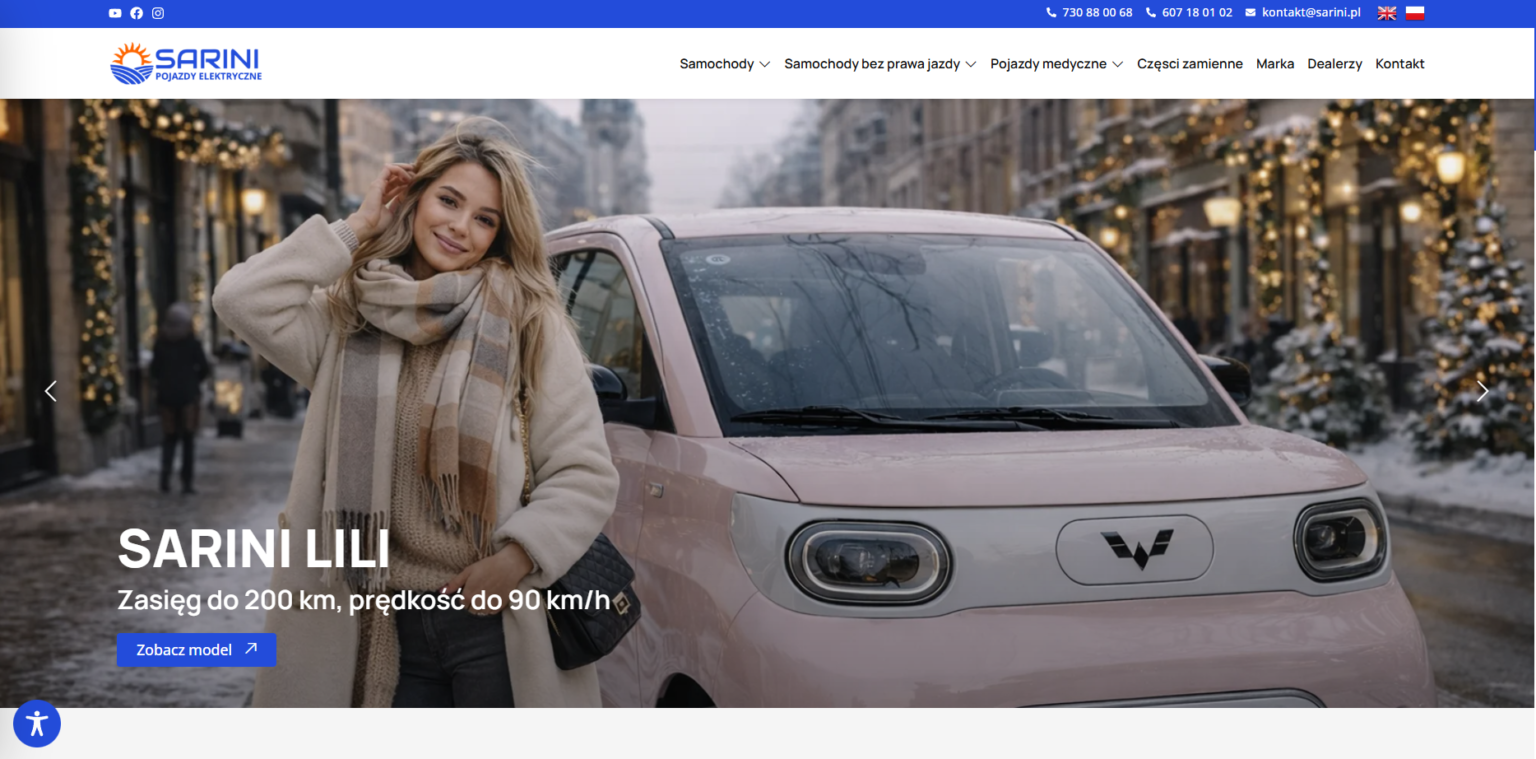
Task: Go to the next slide arrow
Action: click(1483, 391)
